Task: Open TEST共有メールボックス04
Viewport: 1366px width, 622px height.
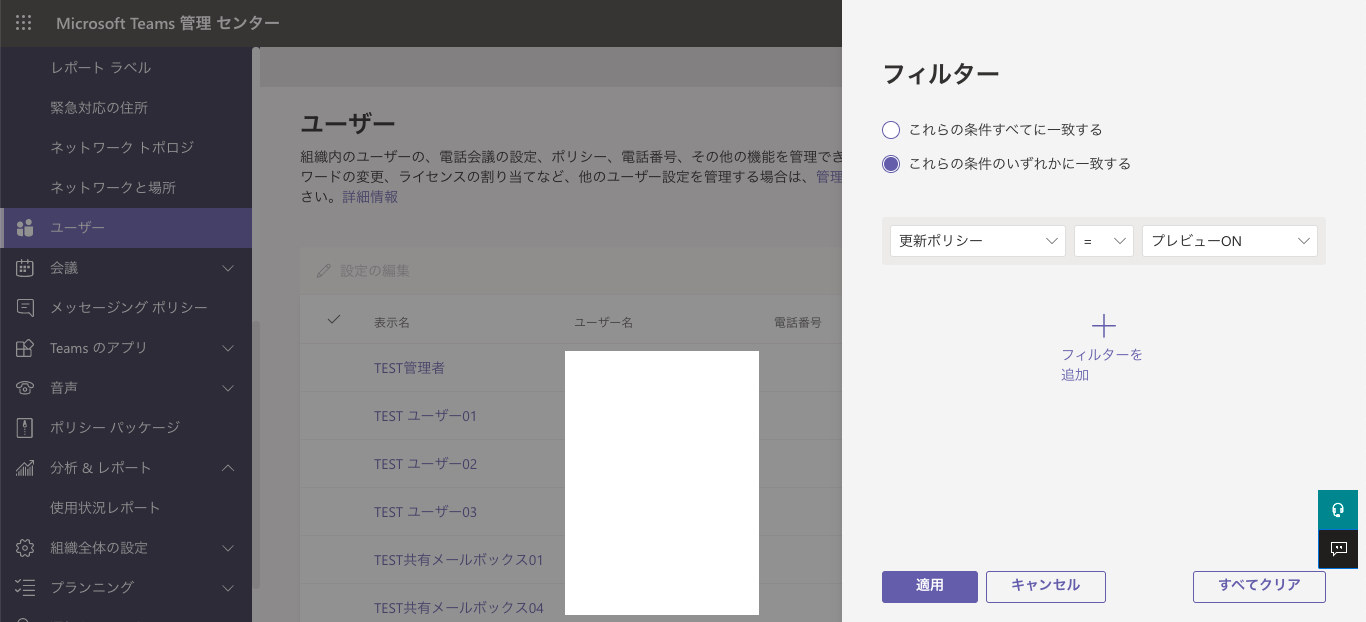Action: (x=458, y=608)
